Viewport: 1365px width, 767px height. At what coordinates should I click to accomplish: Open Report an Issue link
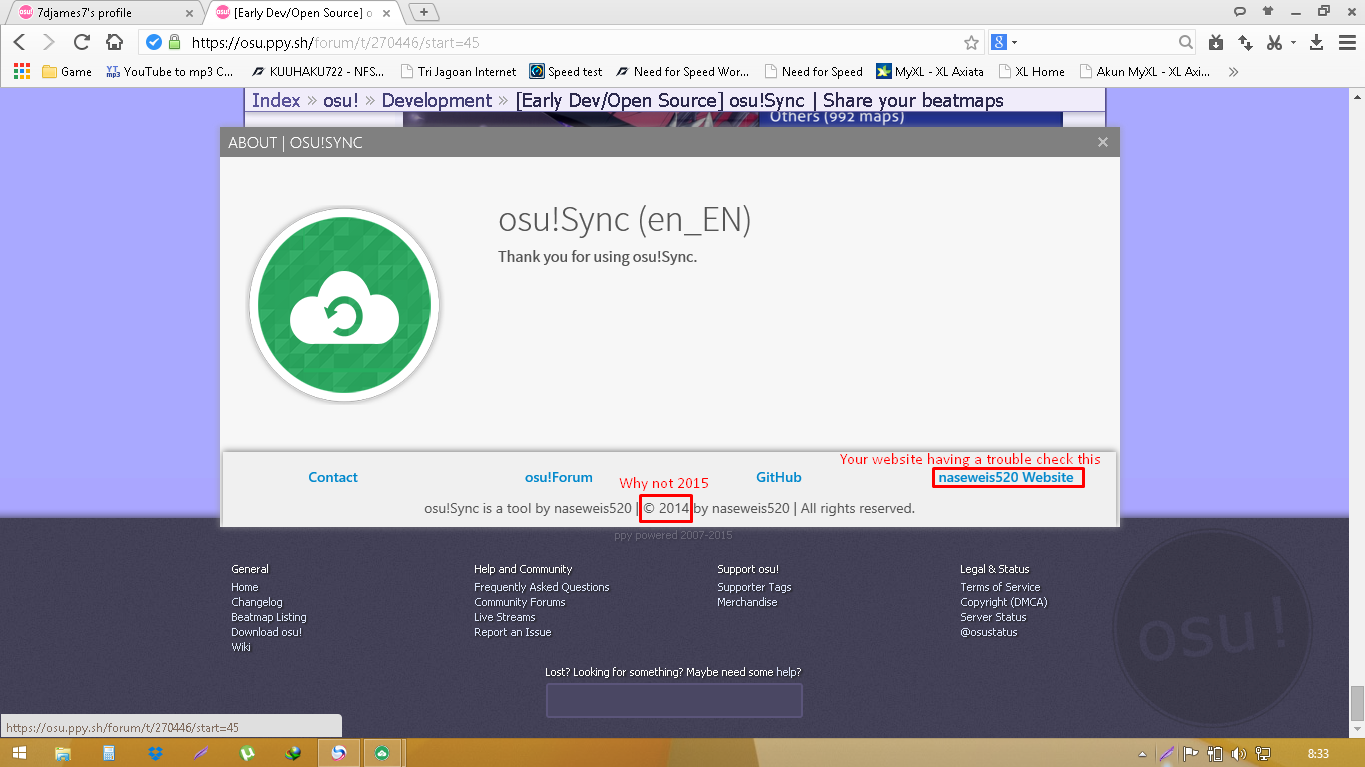[513, 632]
